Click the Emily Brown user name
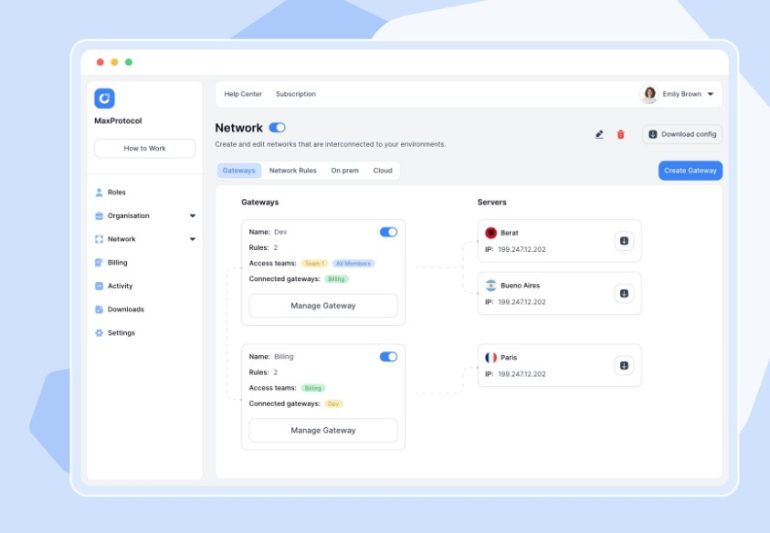The image size is (770, 533). click(x=682, y=94)
